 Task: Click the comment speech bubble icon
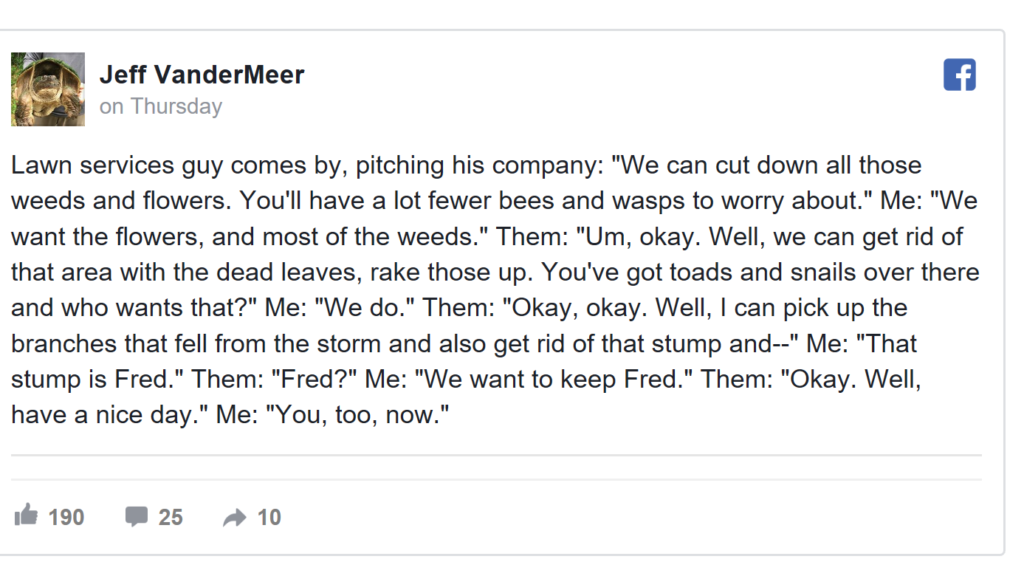(x=136, y=516)
